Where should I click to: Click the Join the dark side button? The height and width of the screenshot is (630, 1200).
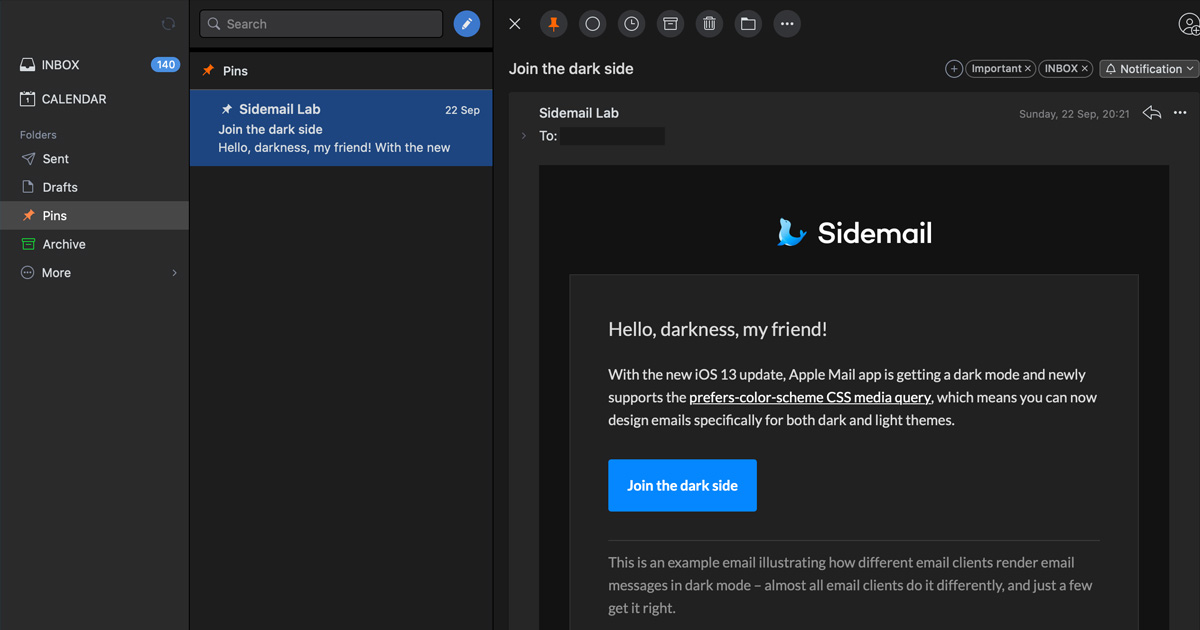coord(682,485)
